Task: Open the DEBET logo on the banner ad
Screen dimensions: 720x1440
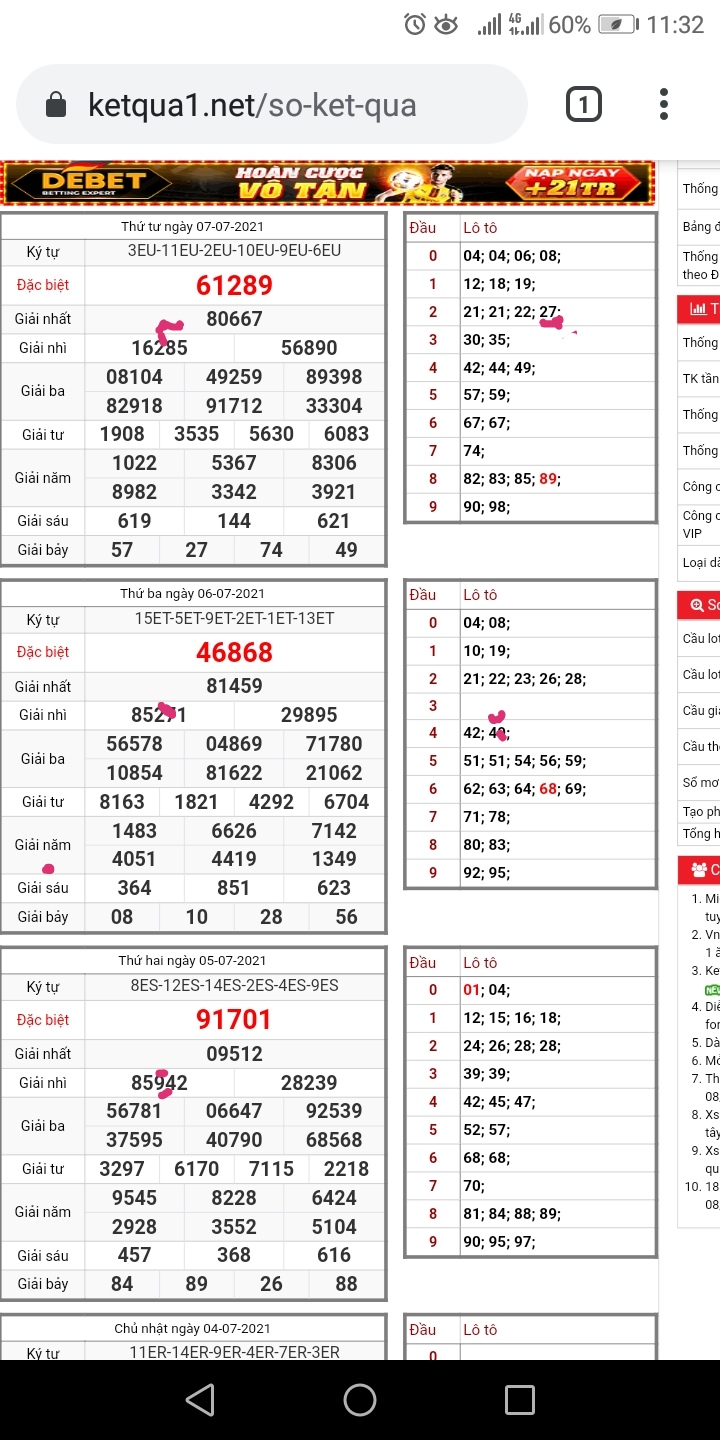Action: pos(93,184)
